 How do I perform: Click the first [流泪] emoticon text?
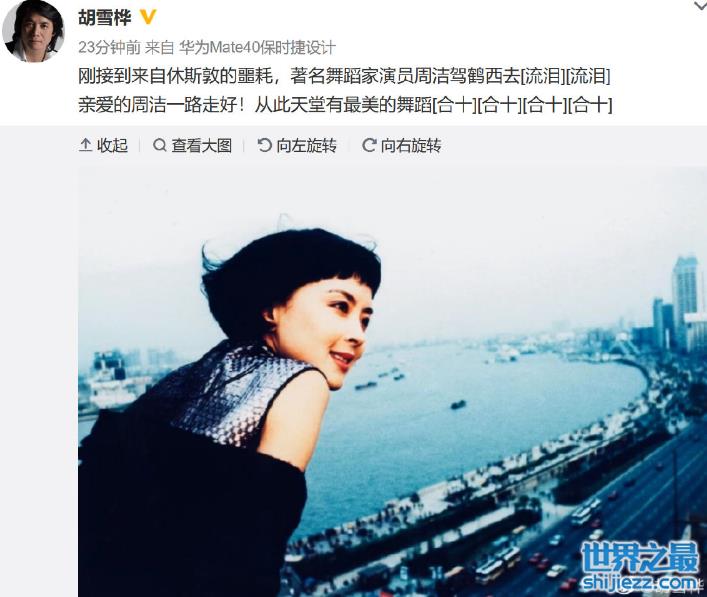tap(543, 76)
